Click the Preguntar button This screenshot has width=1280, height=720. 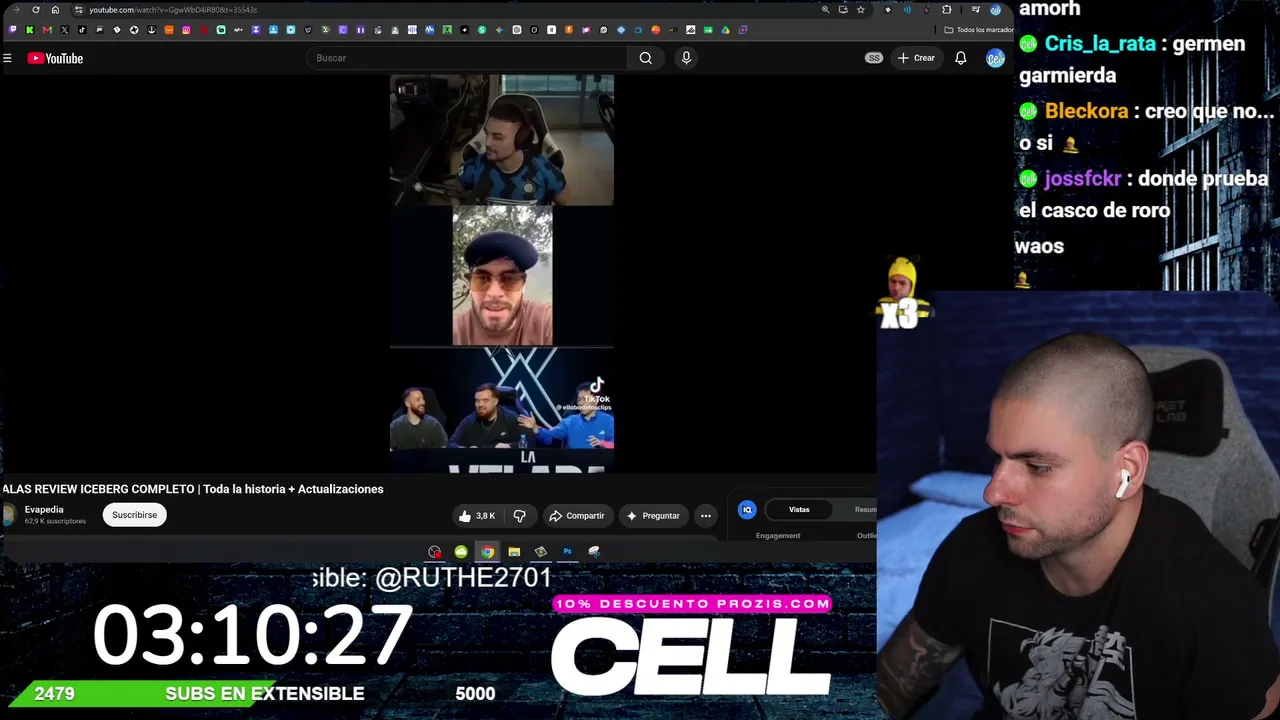tap(653, 516)
